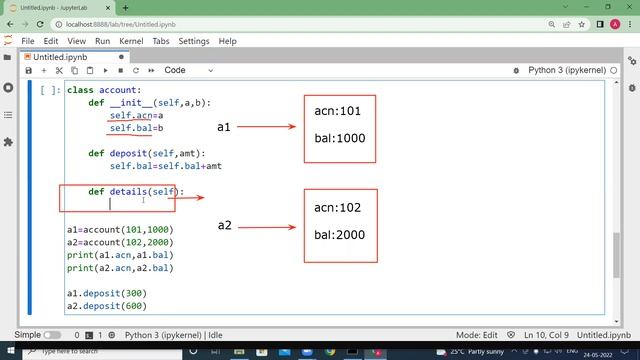Open the Help menu

point(227,41)
